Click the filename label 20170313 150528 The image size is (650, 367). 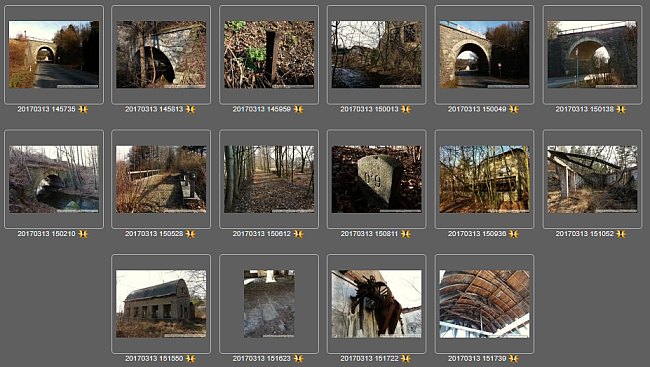(x=154, y=234)
